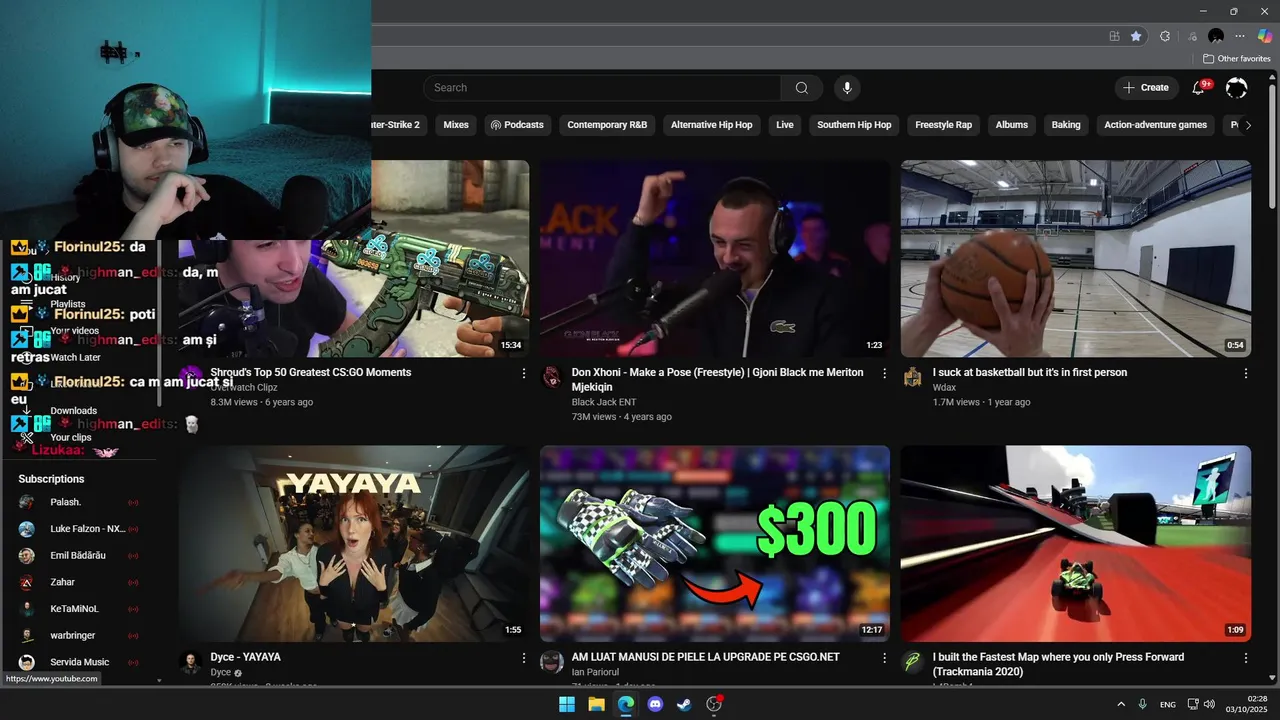1280x720 pixels.
Task: Click into the YouTube search field
Action: (602, 88)
